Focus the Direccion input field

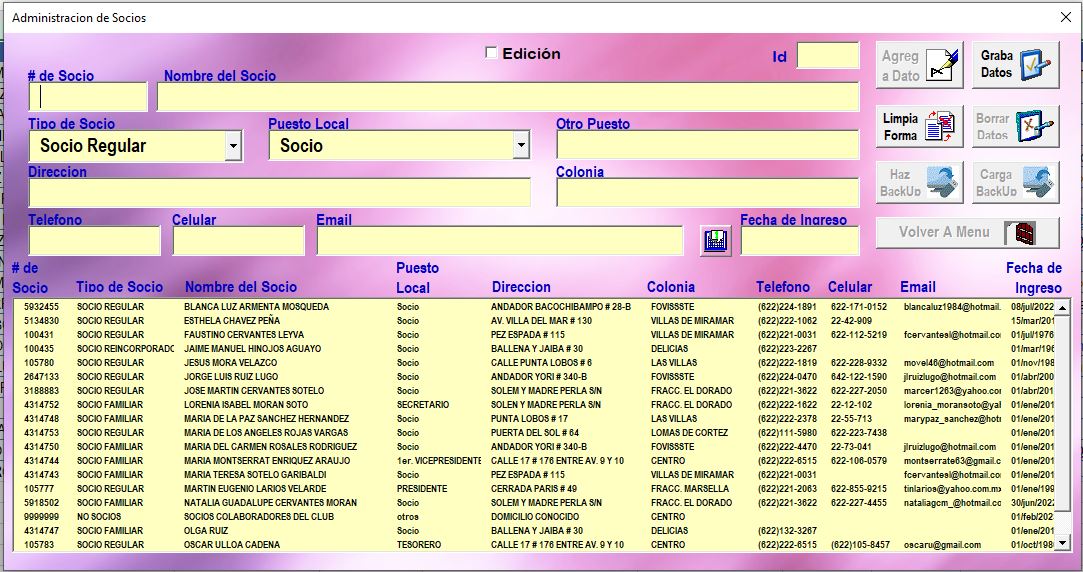click(x=280, y=193)
